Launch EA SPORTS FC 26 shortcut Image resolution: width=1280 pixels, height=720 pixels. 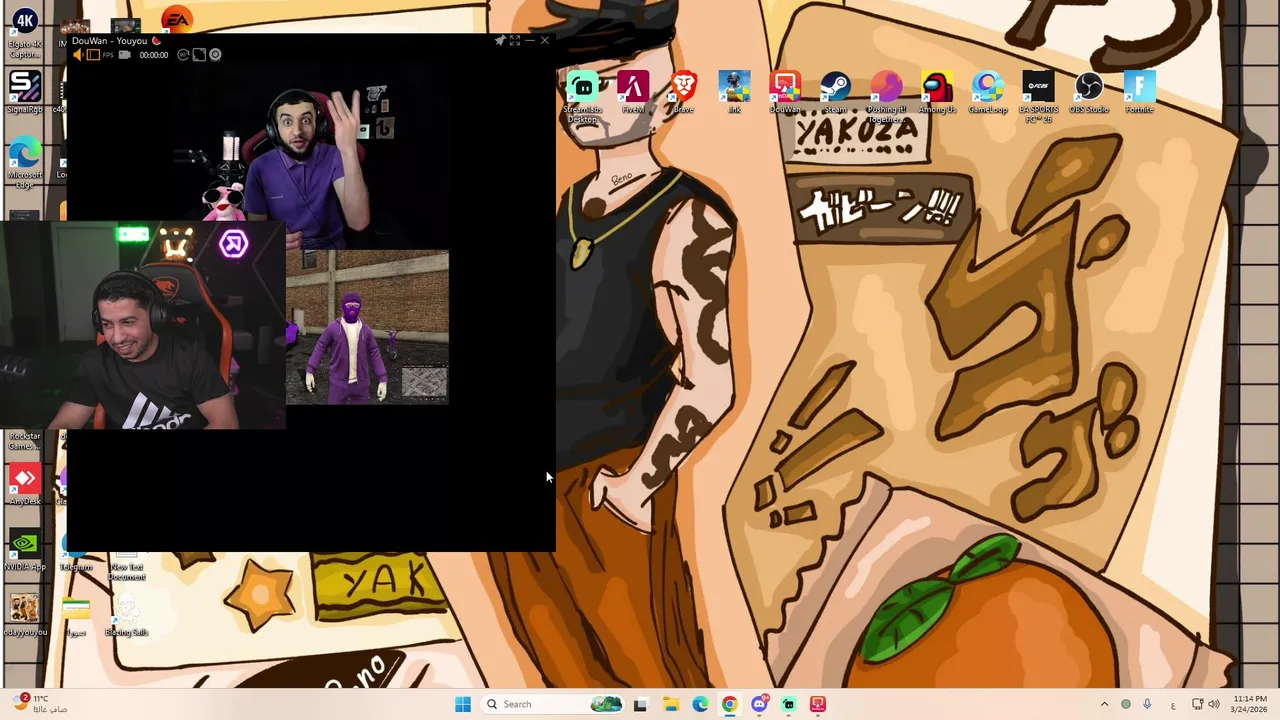(x=1038, y=97)
